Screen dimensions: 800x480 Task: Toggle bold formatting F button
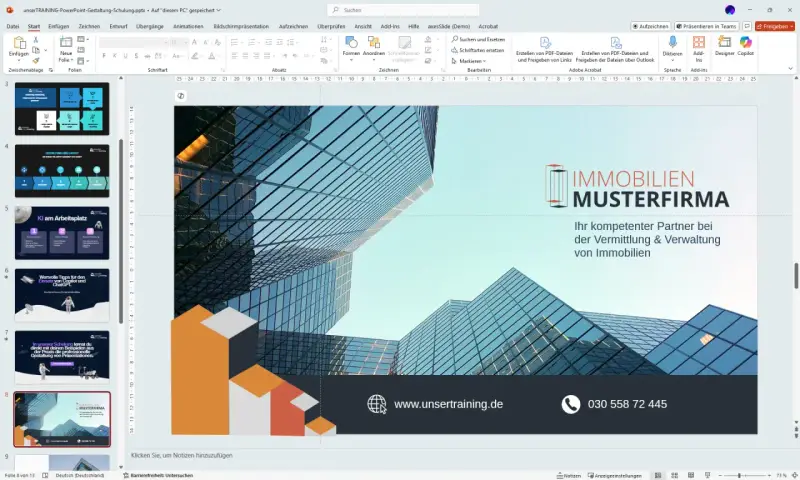[x=104, y=56]
